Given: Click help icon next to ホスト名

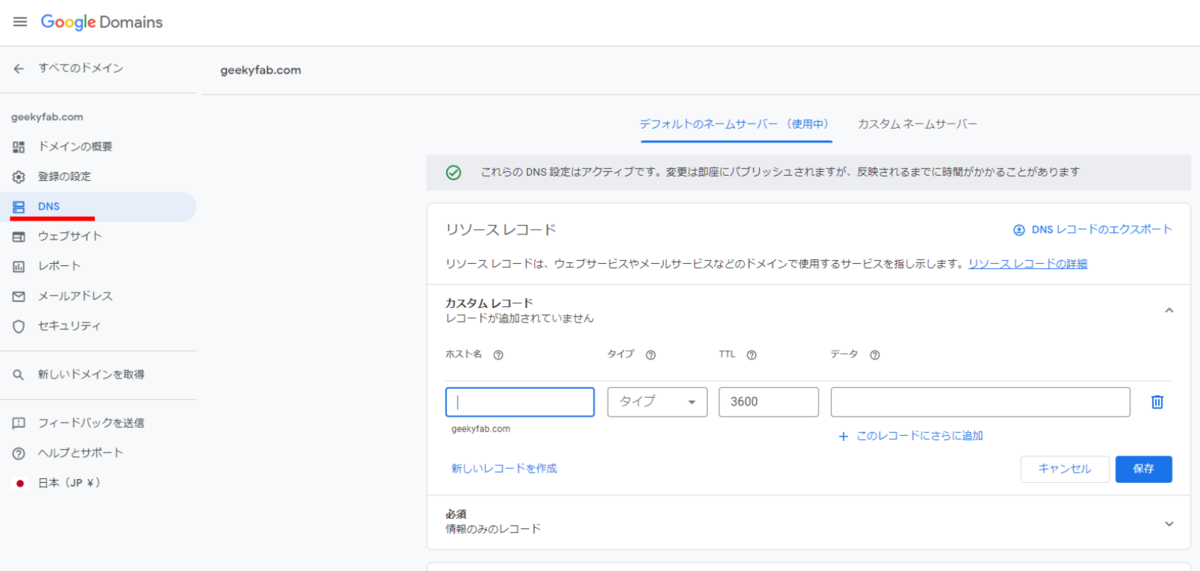Looking at the screenshot, I should tap(498, 355).
